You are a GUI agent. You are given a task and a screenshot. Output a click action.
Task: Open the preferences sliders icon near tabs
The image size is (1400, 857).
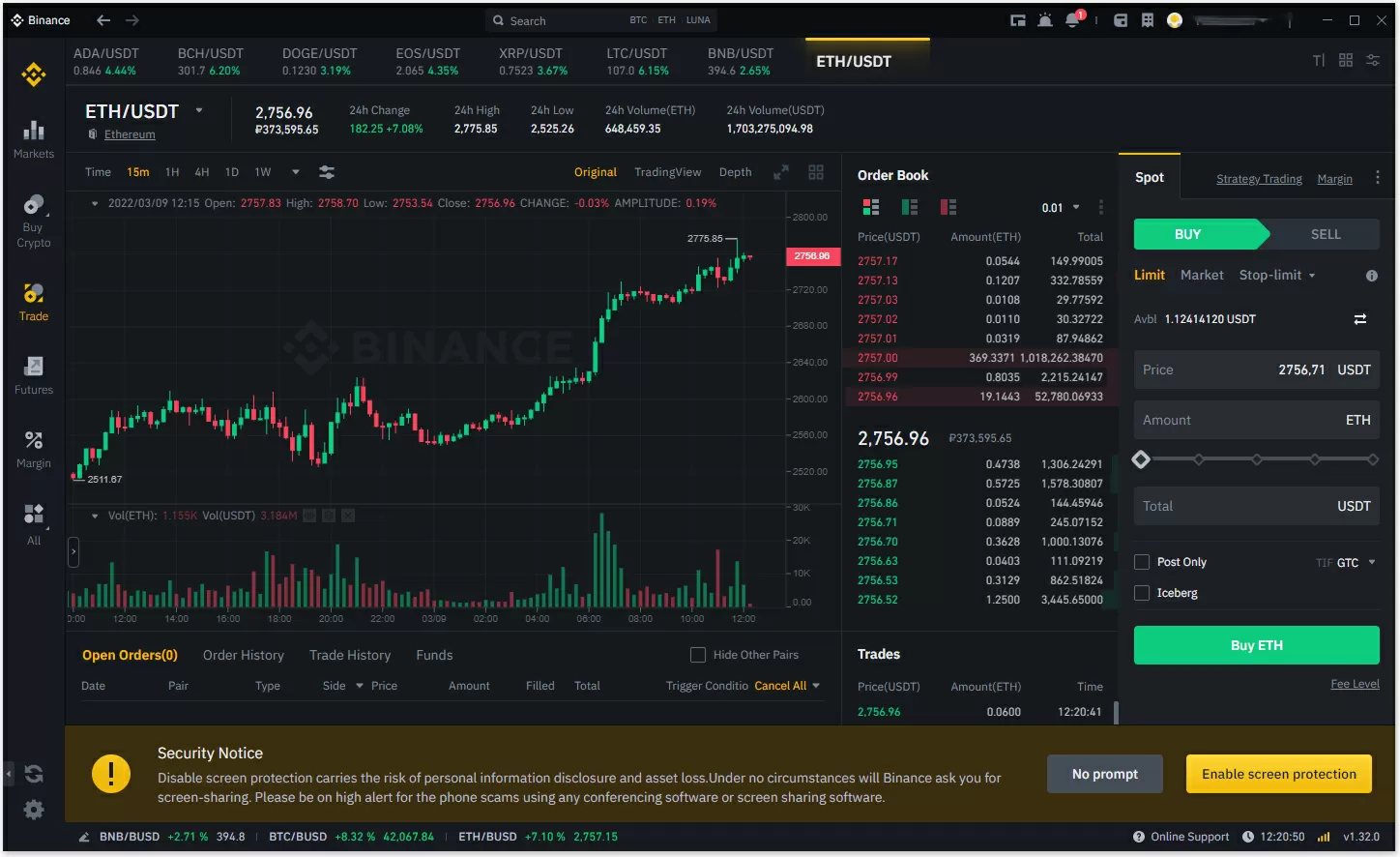[1373, 60]
